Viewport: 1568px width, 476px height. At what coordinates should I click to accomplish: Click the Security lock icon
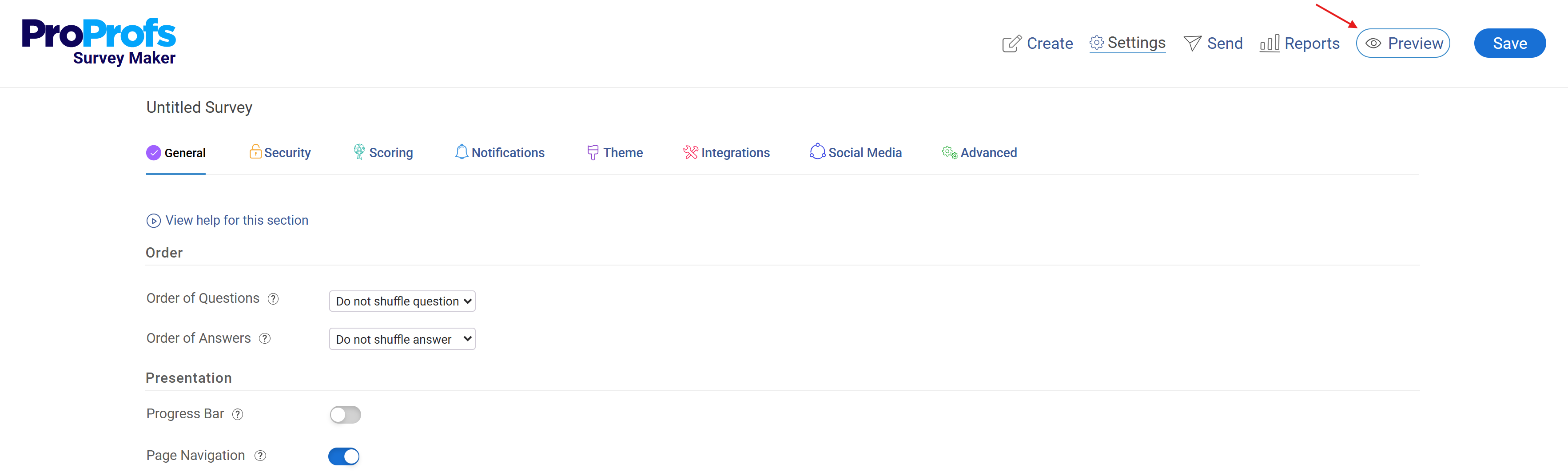click(x=256, y=151)
